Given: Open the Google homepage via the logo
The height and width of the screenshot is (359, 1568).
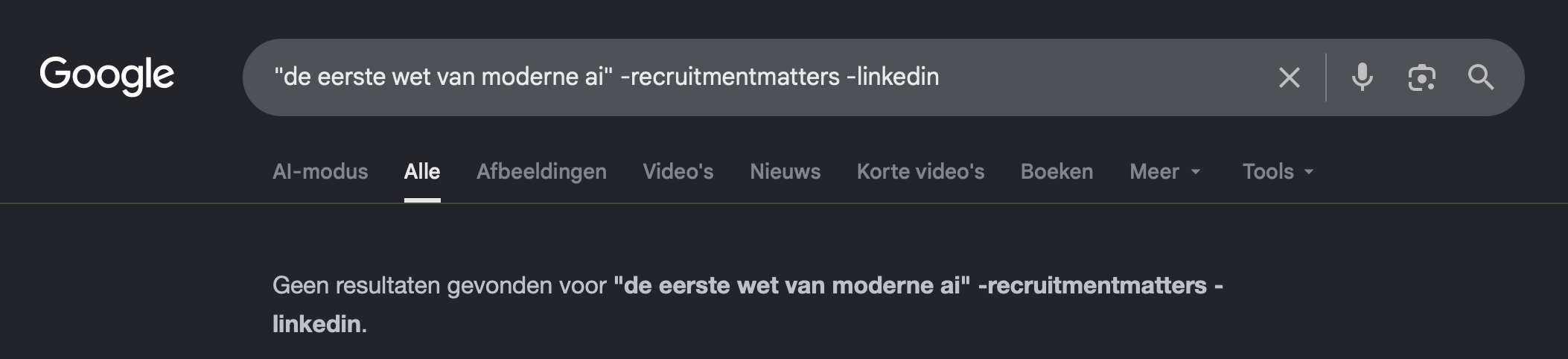Looking at the screenshot, I should coord(107,75).
